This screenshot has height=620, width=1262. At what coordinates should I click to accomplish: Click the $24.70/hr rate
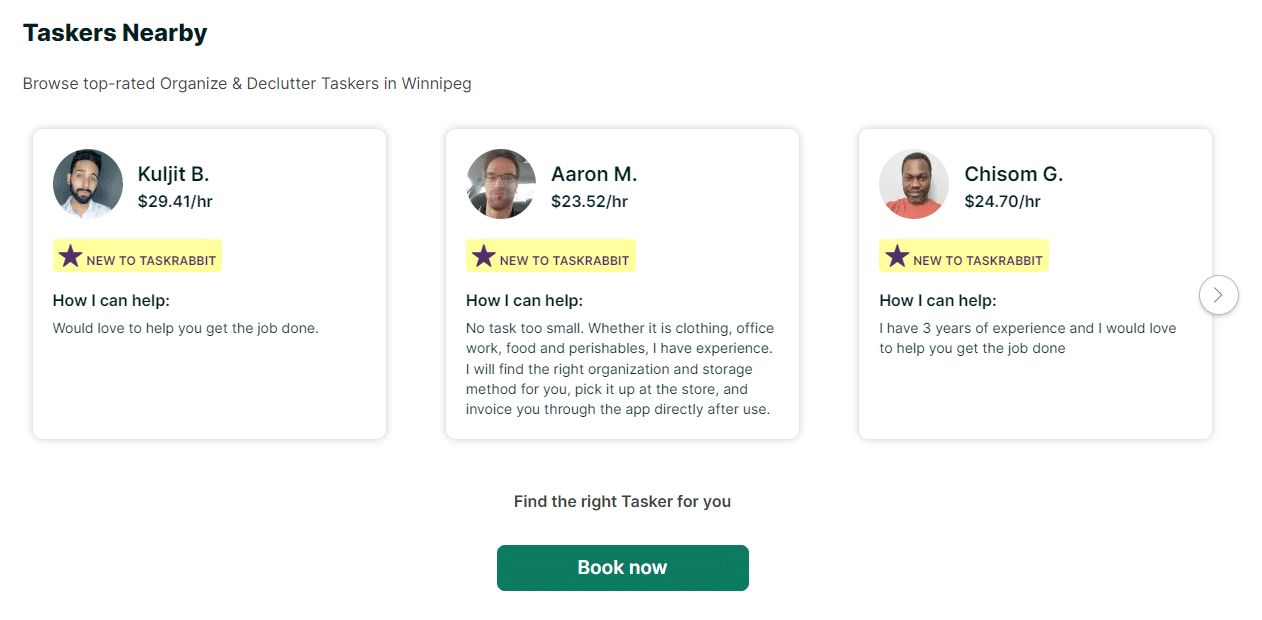[1002, 201]
